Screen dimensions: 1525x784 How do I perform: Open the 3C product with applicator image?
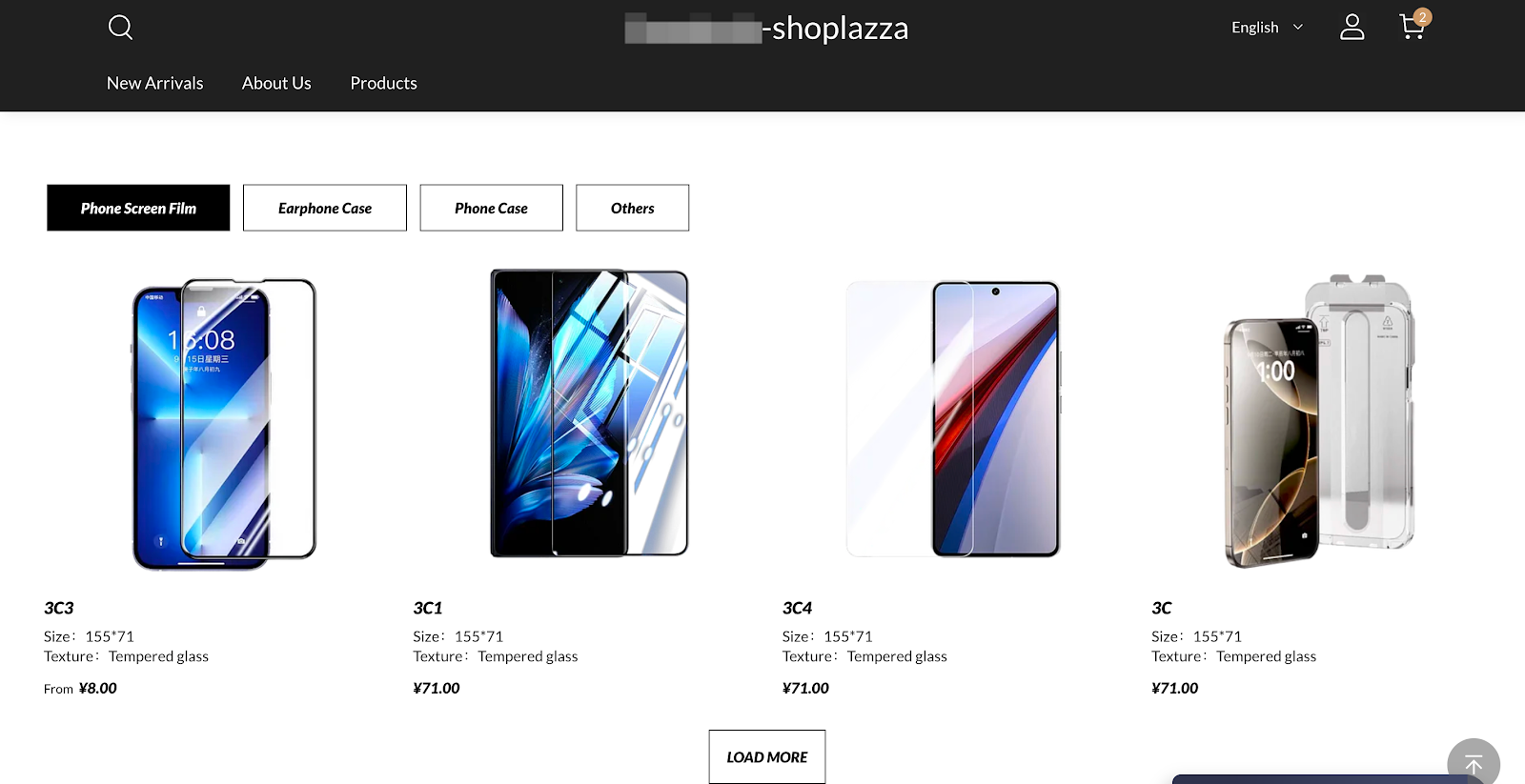click(x=1320, y=419)
